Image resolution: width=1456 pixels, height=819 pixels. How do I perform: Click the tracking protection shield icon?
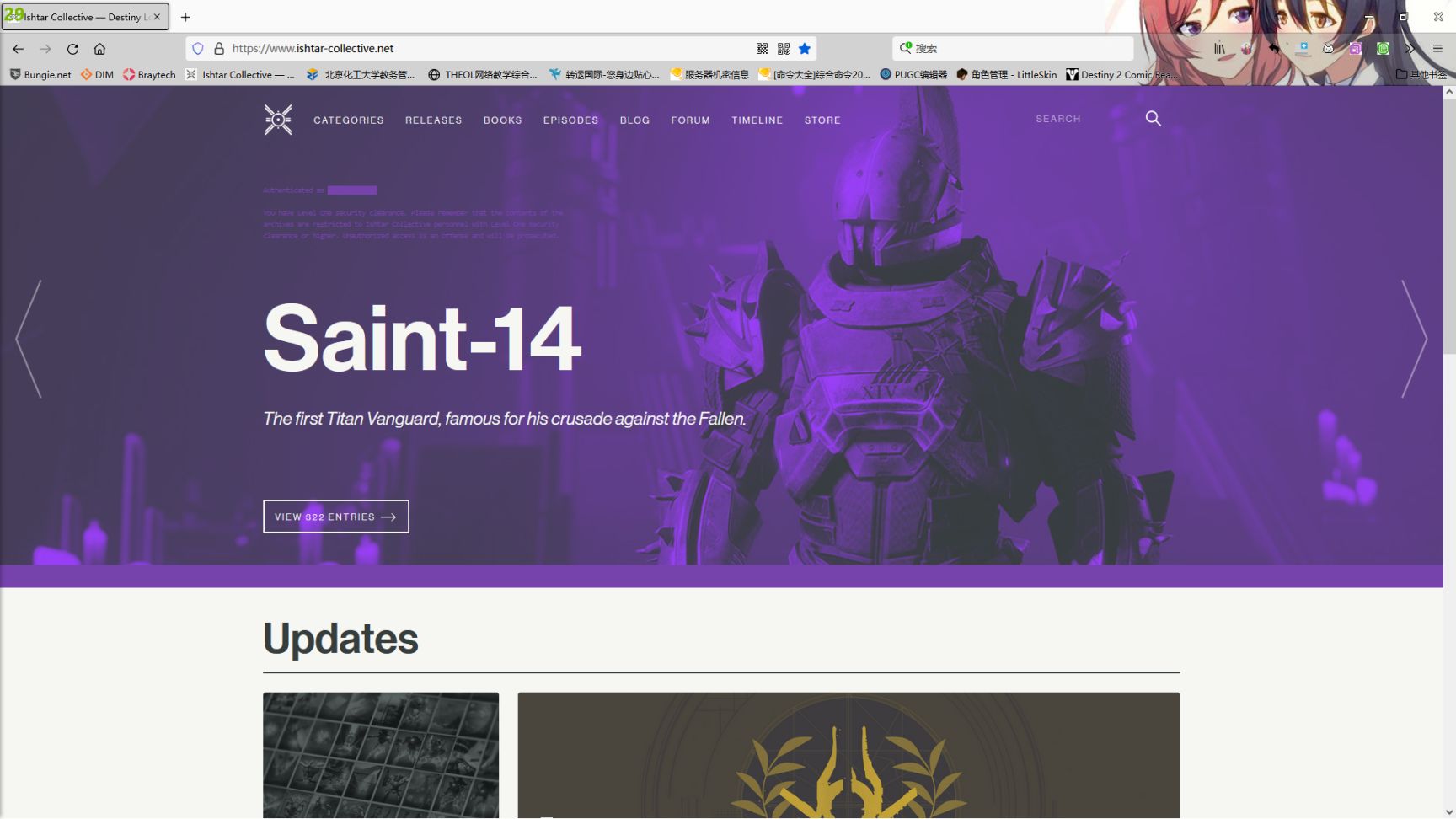(x=198, y=49)
